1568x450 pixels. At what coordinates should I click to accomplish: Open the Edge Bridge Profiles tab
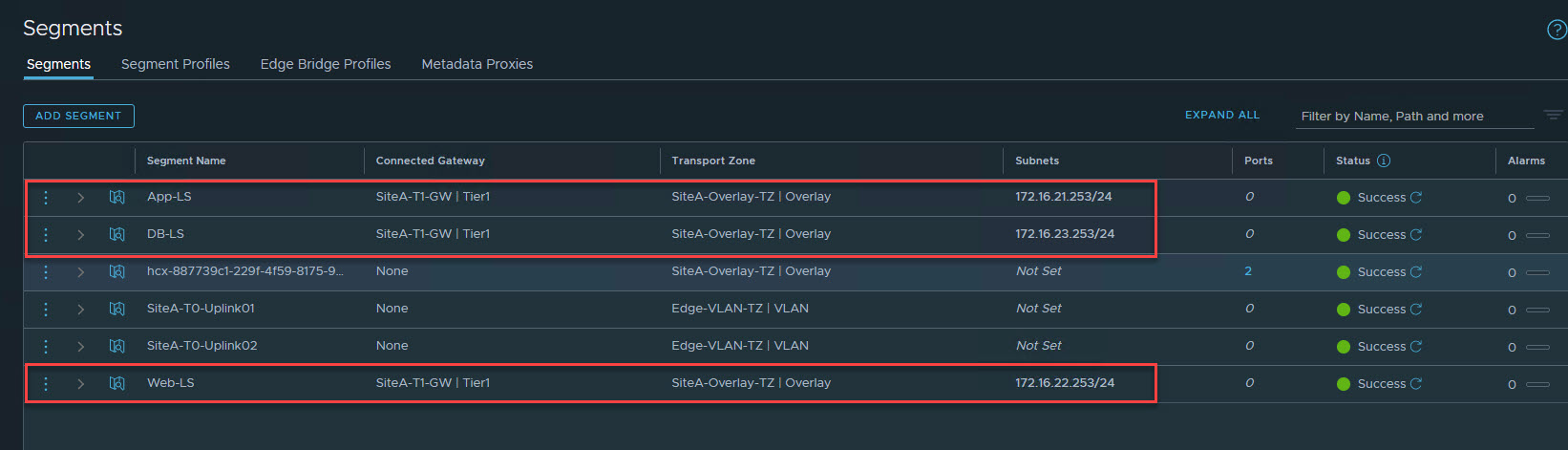click(326, 64)
